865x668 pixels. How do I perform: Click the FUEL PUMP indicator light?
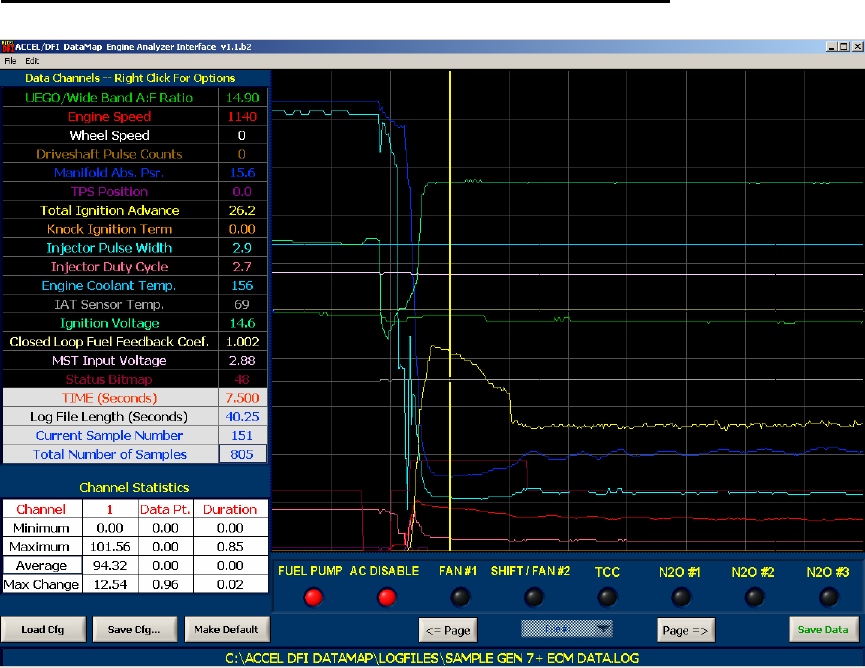[313, 597]
